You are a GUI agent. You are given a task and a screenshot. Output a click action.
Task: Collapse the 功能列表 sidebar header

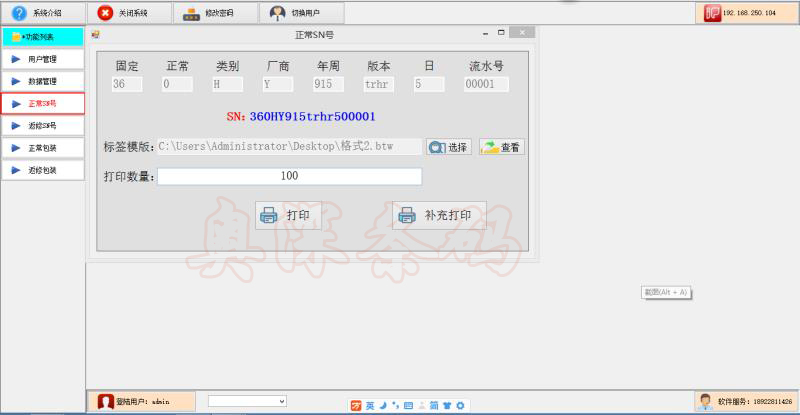[42, 37]
